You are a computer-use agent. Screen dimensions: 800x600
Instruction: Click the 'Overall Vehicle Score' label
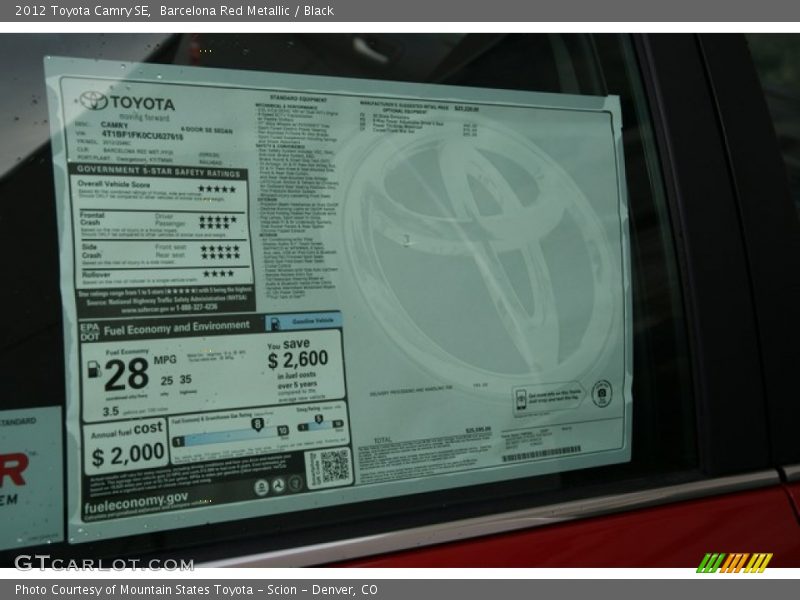pos(114,184)
